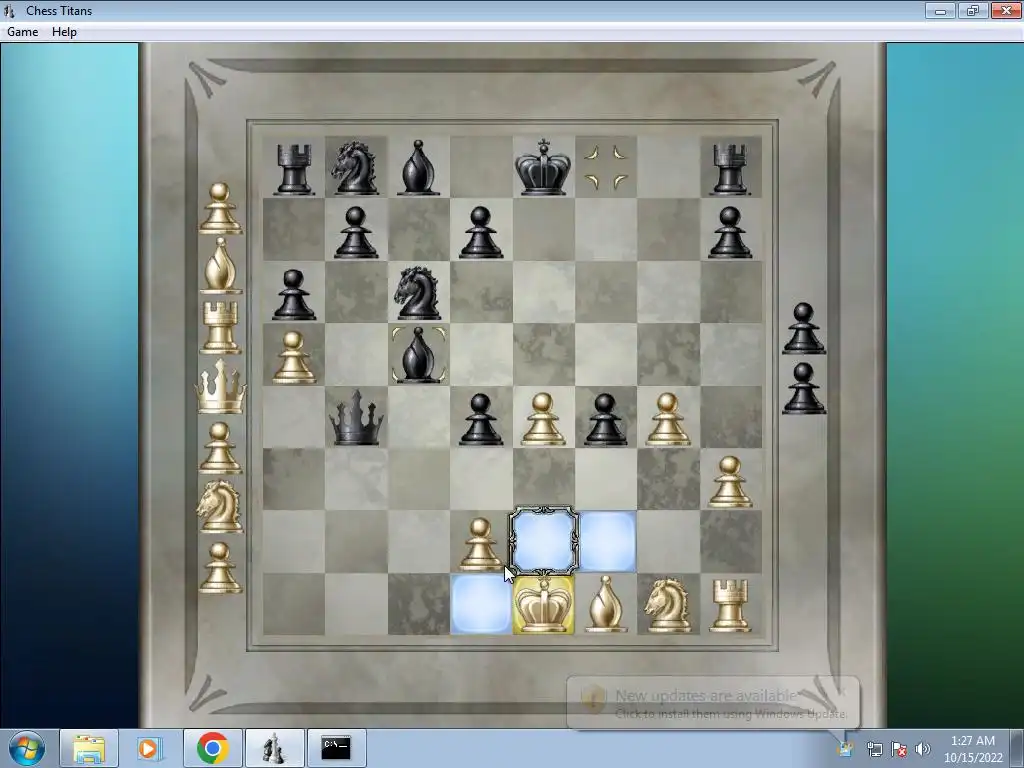Click the Windows Update tray icon

tap(846, 749)
